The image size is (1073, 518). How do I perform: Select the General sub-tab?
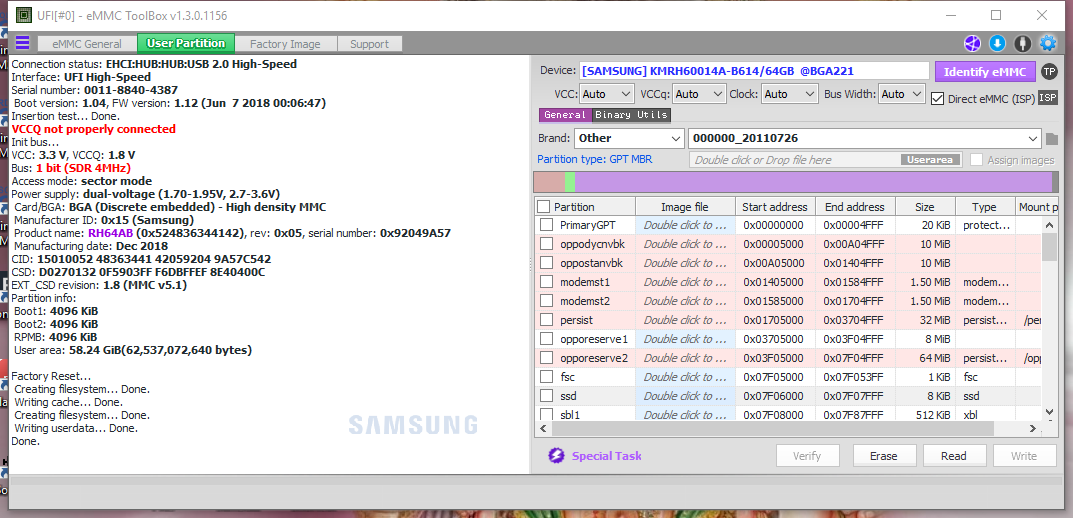tap(565, 115)
